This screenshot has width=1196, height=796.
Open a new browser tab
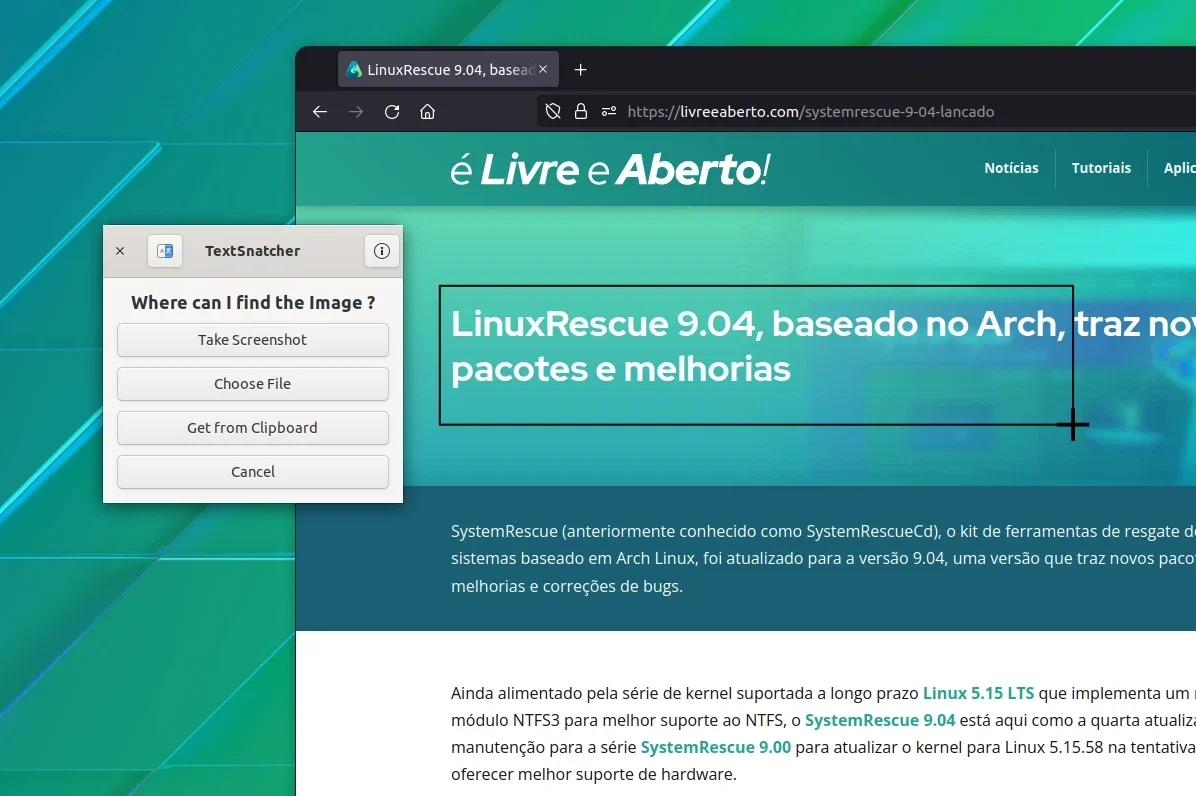tap(580, 70)
